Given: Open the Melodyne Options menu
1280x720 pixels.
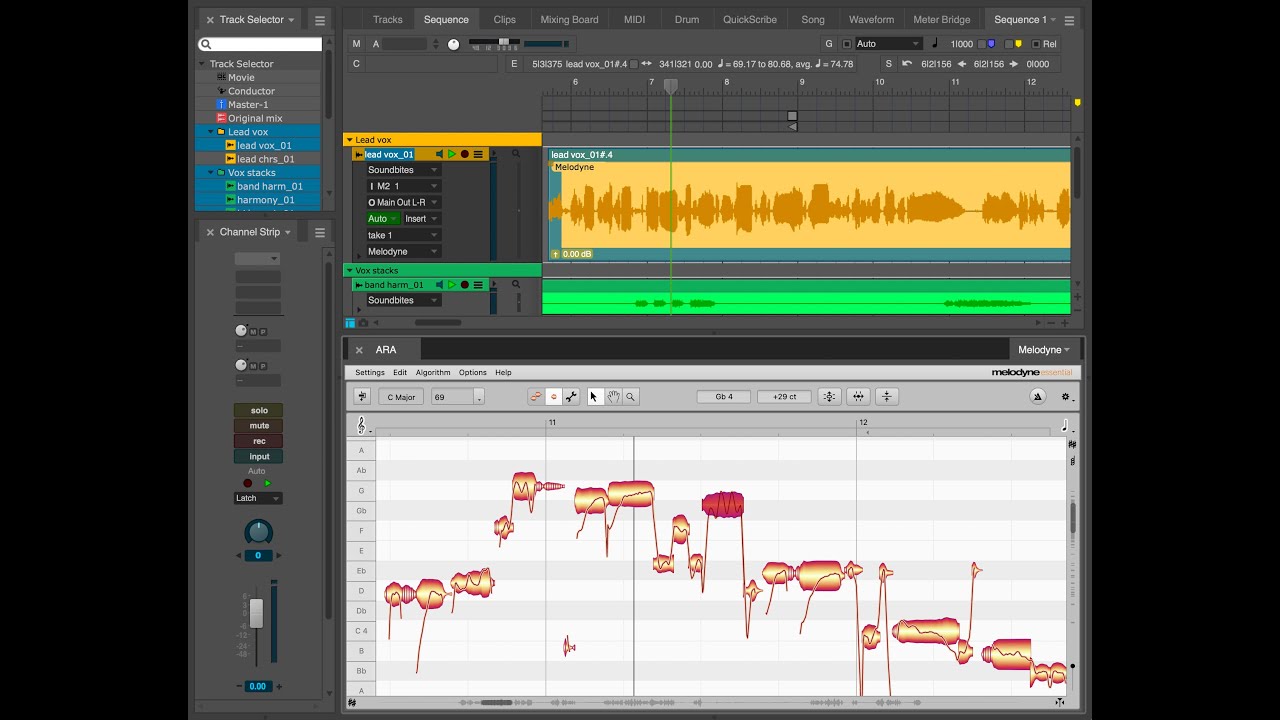Looking at the screenshot, I should tap(472, 373).
